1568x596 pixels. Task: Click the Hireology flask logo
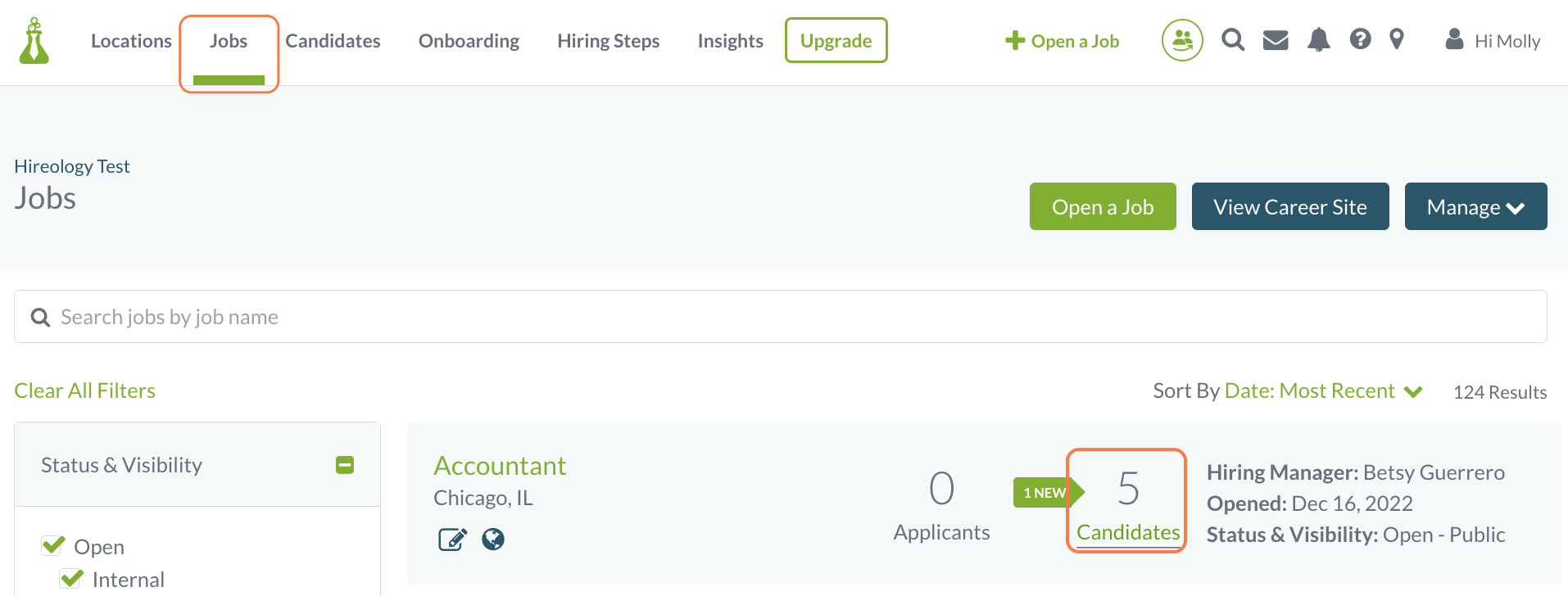click(x=34, y=41)
